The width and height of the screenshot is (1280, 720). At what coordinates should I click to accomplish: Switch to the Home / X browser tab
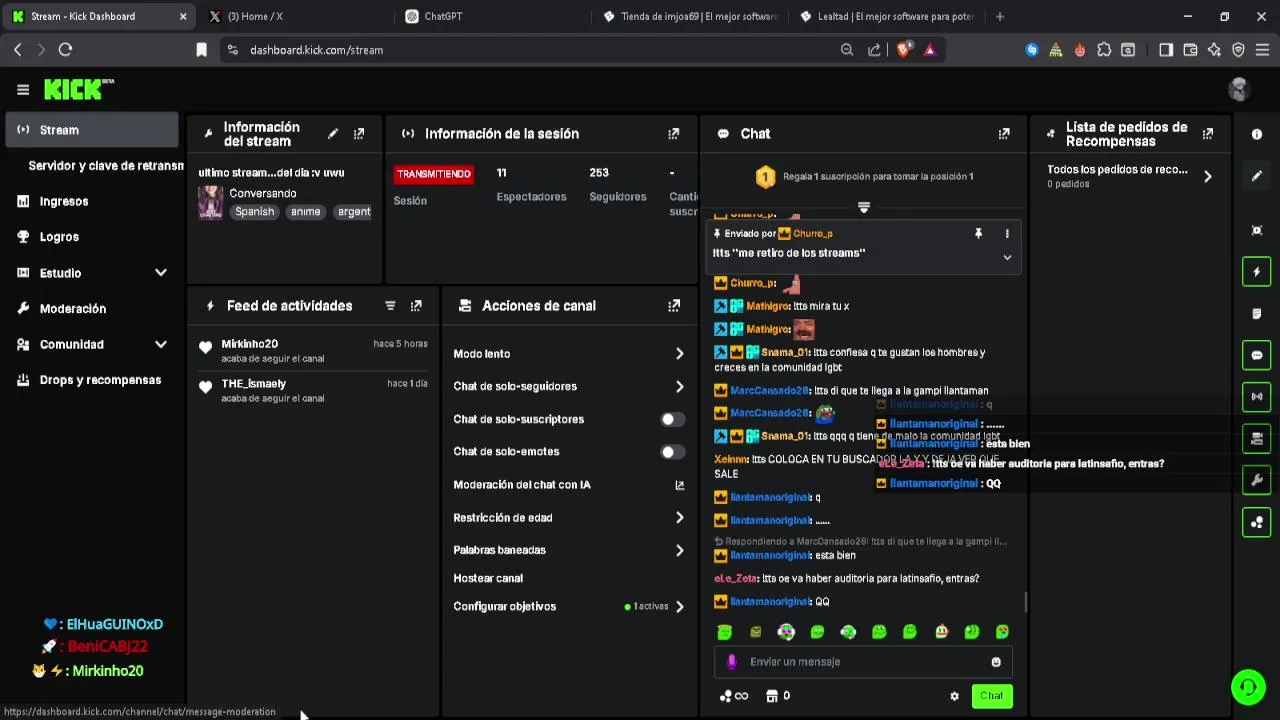click(295, 16)
